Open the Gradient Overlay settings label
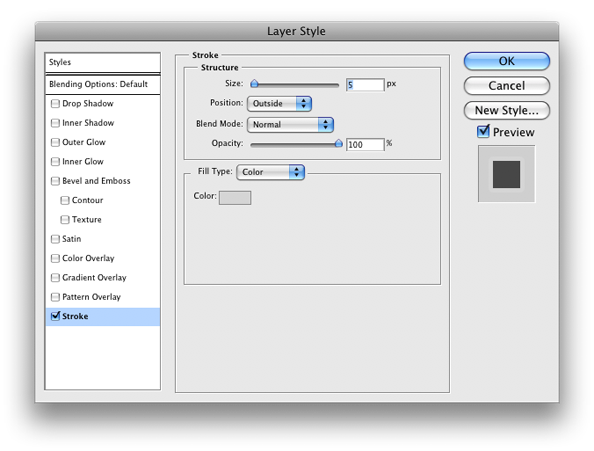Screen dimensions: 594x451 (x=94, y=277)
